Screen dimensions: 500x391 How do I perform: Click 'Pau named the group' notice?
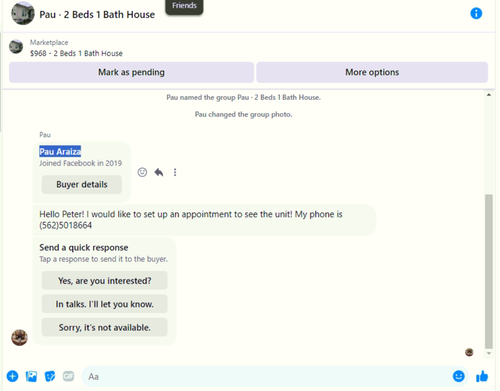point(243,97)
